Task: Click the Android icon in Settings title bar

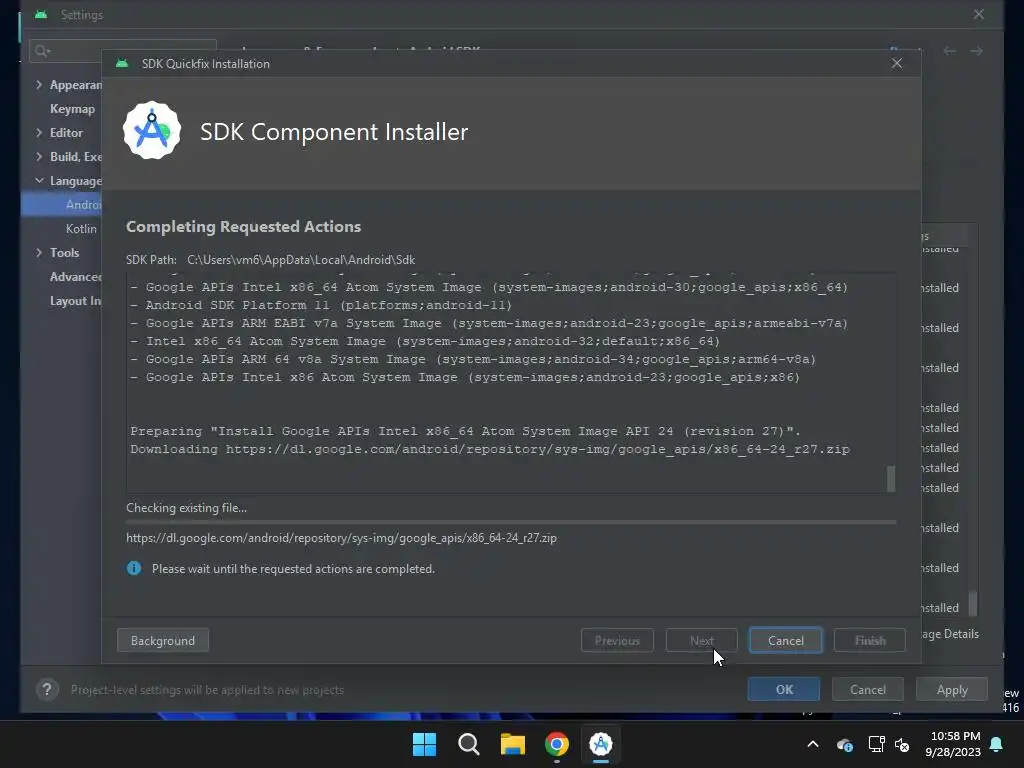Action: coord(41,14)
